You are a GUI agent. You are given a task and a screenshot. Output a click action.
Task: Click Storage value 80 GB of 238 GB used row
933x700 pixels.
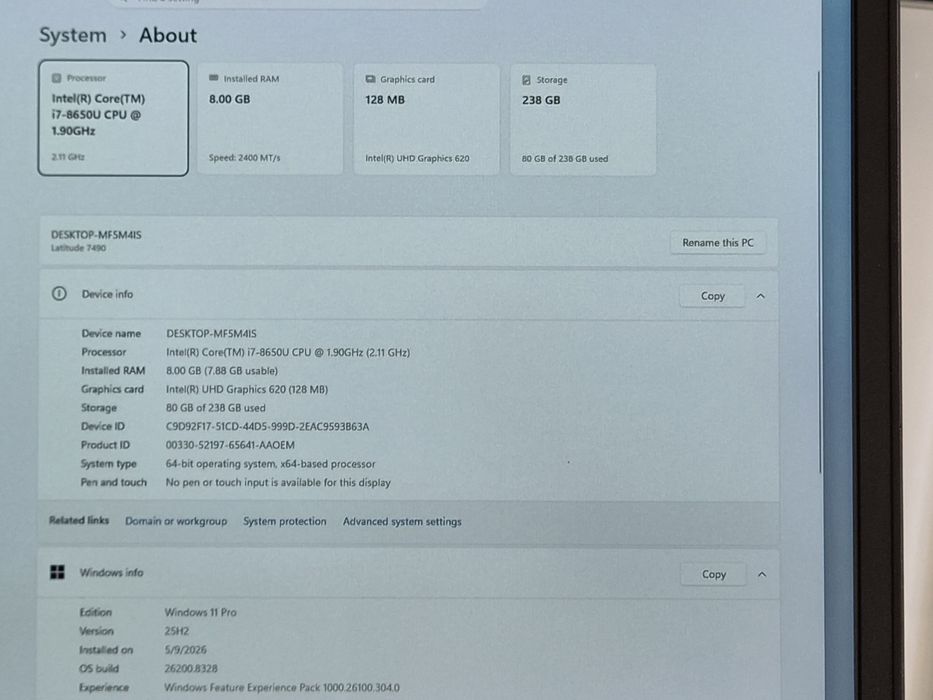pos(215,408)
